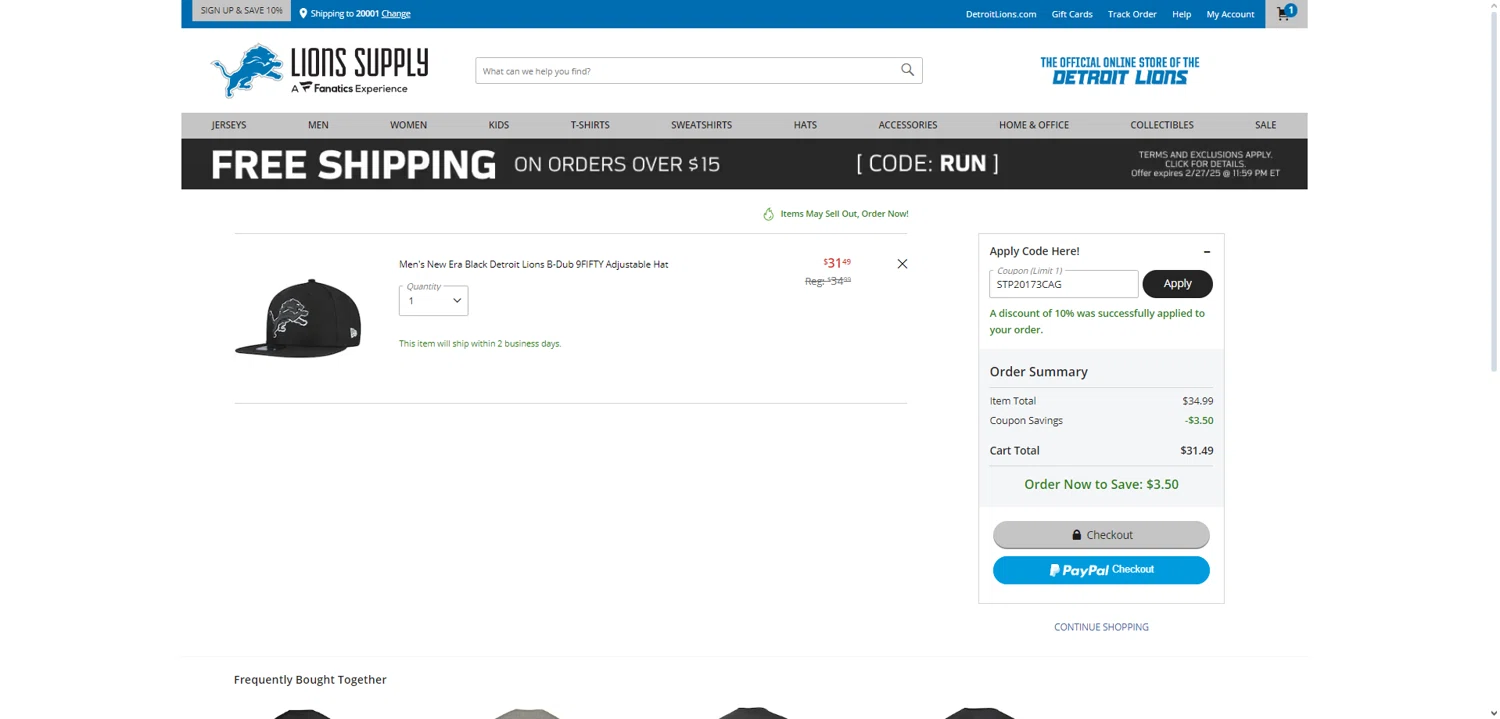
Task: Open the hat product title link
Action: coord(533,264)
